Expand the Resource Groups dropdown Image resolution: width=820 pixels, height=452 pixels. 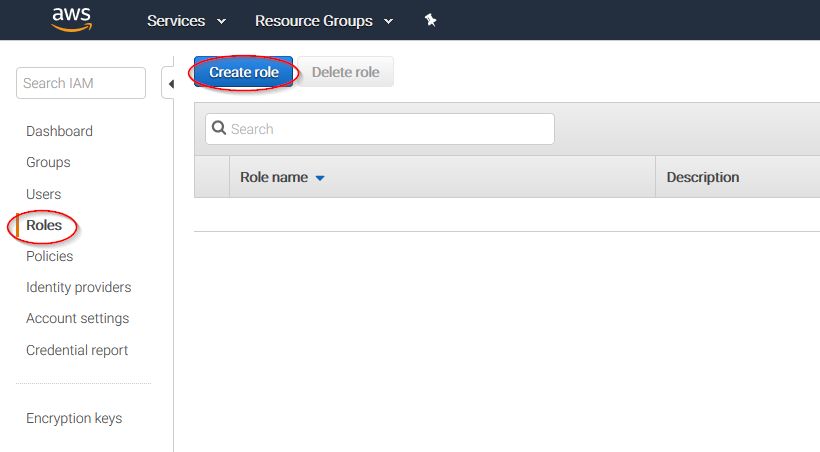point(323,21)
